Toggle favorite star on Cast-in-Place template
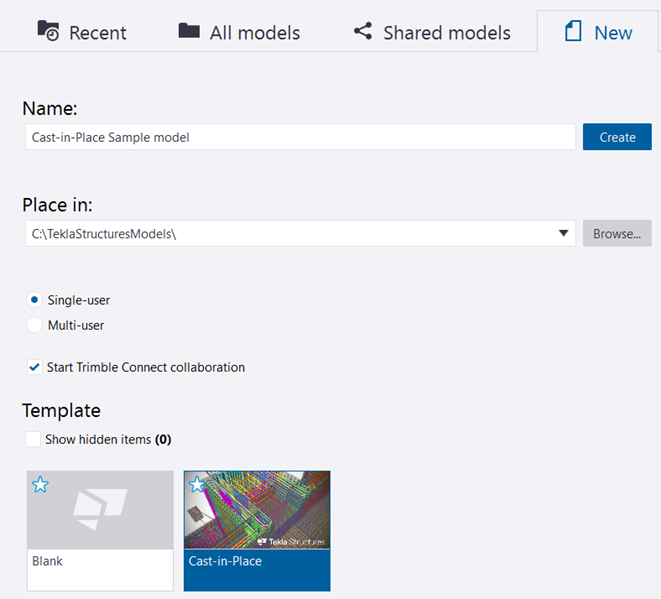 coord(197,485)
